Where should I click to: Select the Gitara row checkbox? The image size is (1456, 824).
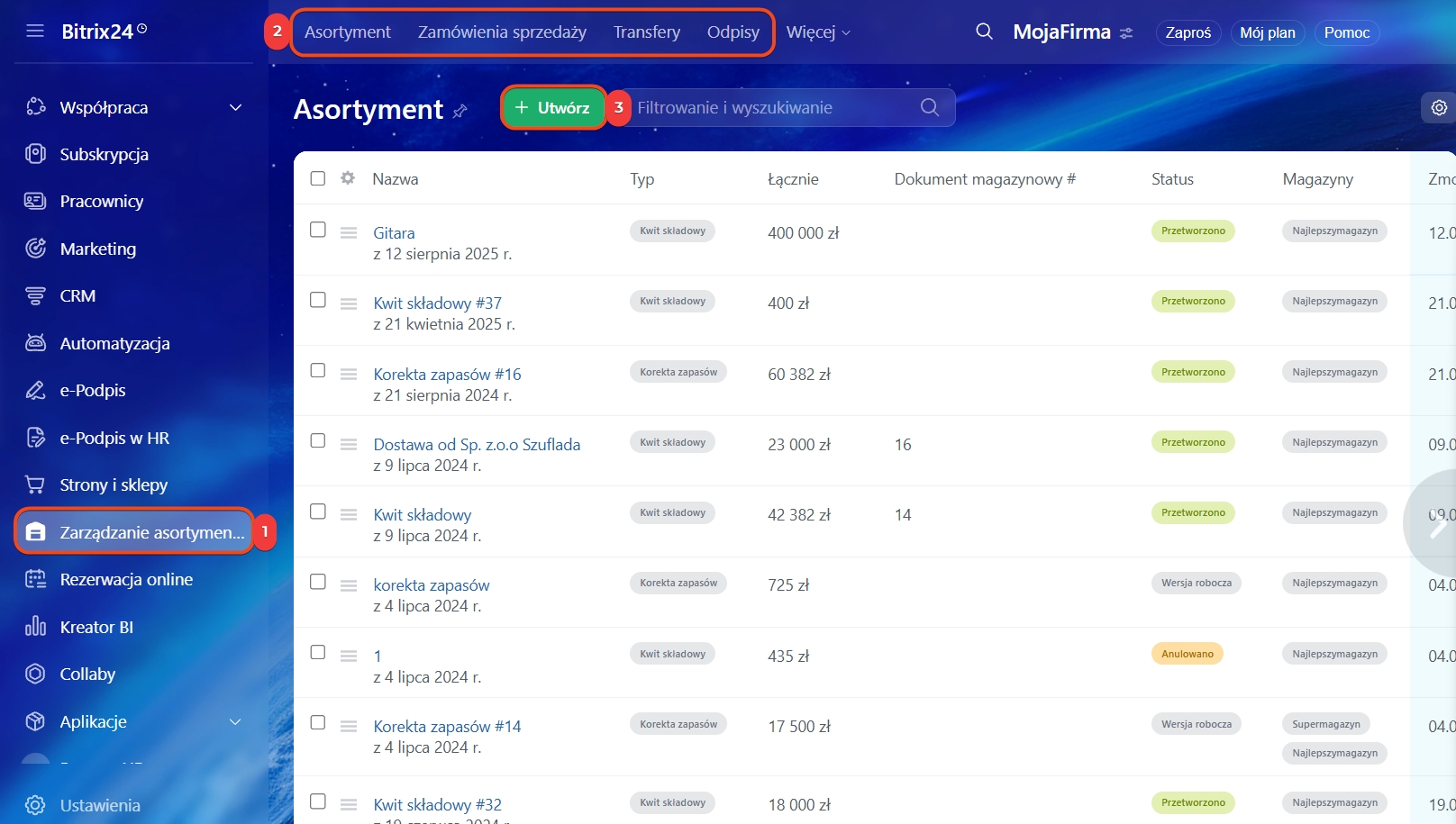click(318, 230)
